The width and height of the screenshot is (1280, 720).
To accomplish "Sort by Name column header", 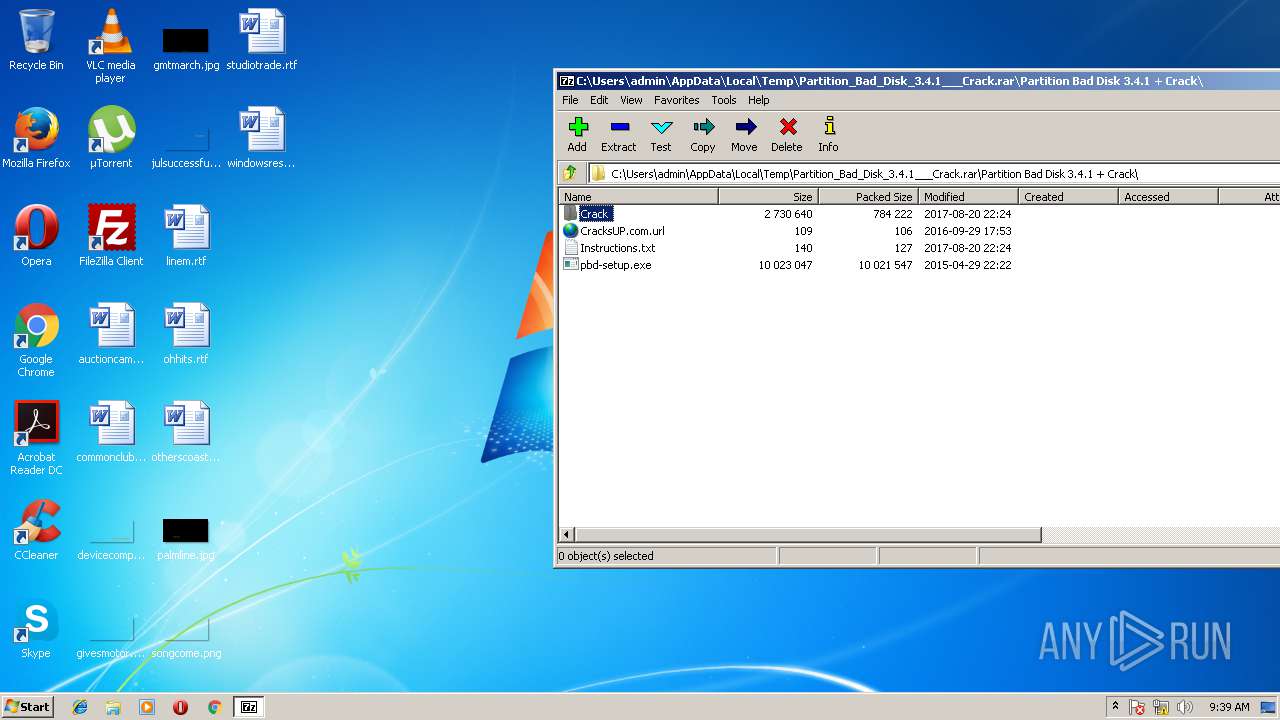I will tap(638, 197).
